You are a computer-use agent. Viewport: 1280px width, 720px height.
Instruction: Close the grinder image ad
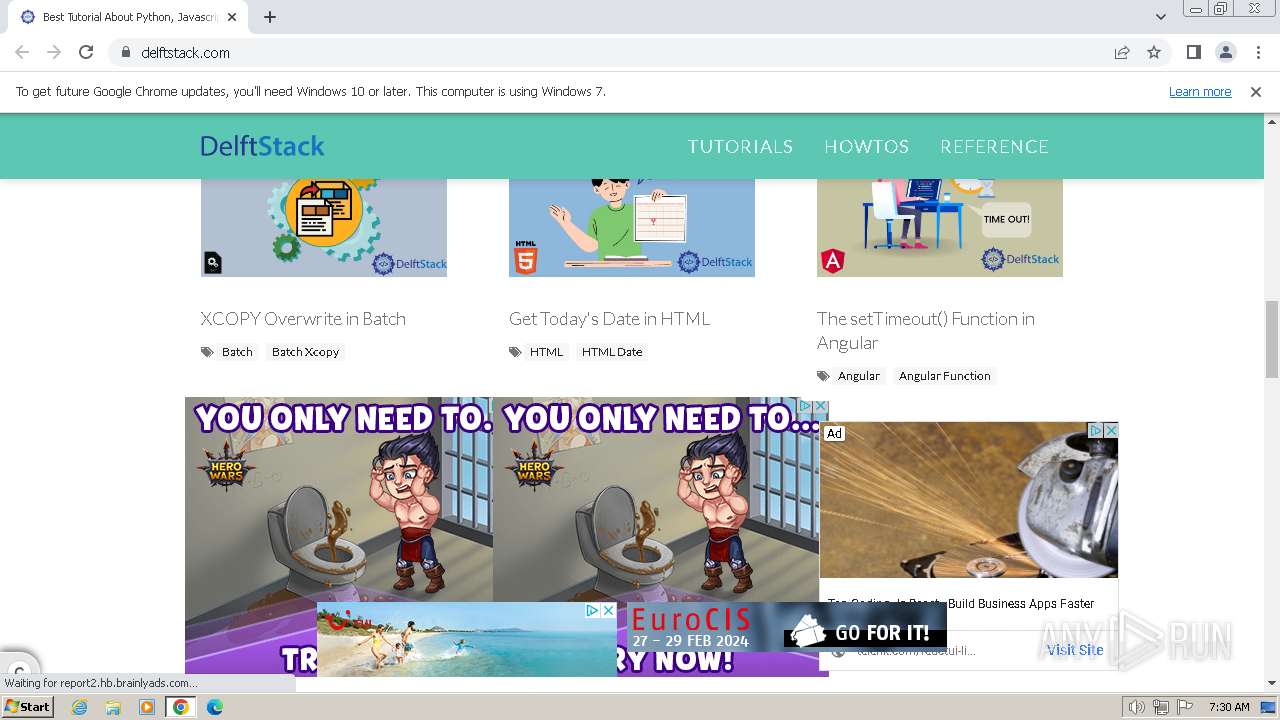1110,430
